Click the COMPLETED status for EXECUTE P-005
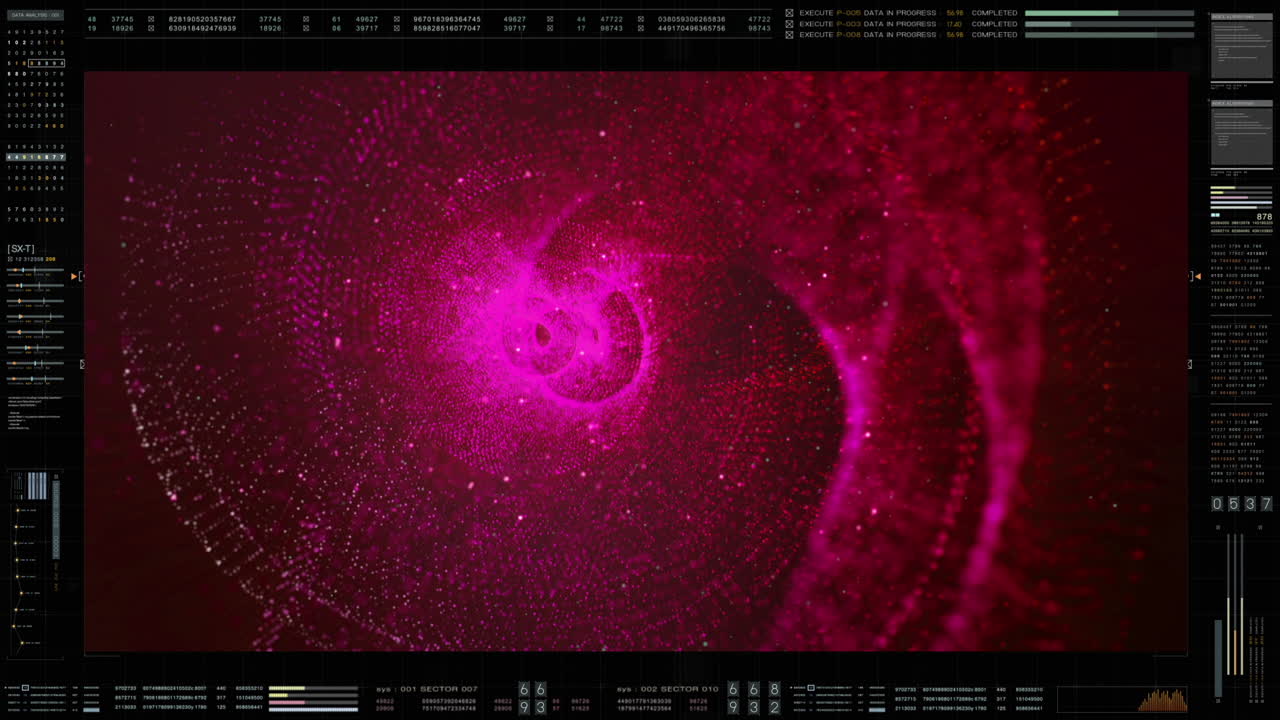The width and height of the screenshot is (1280, 720). point(995,12)
